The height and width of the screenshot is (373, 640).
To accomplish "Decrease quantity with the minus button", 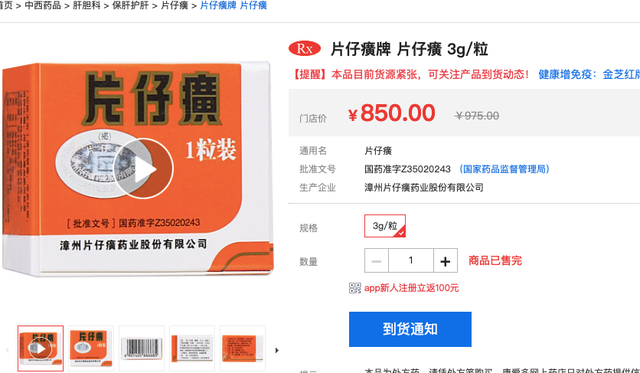I will coord(376,261).
